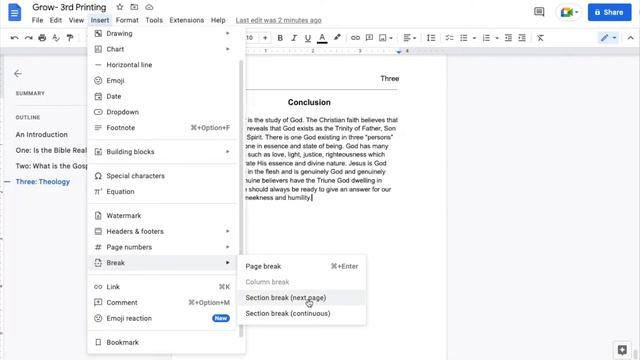
Task: Select Section break (continuous)
Action: tap(302, 313)
